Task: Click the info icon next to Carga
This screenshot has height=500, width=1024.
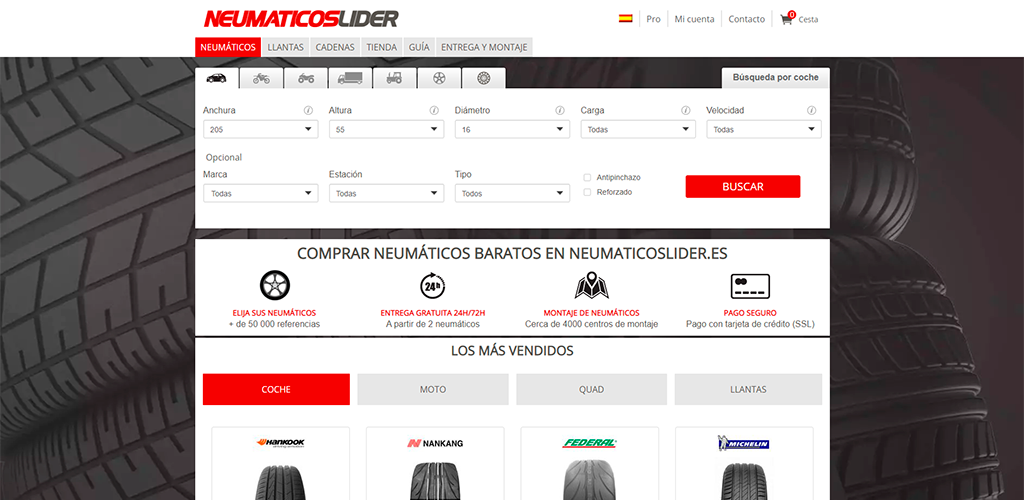Action: click(686, 110)
